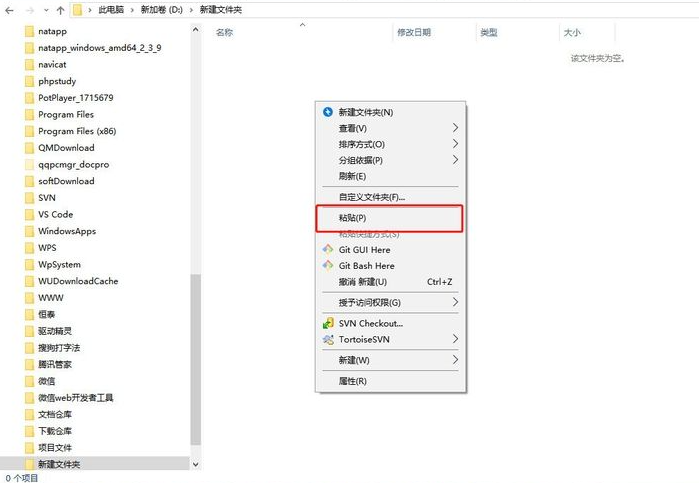Select 新建文件夹 in the folder tree
699x483 pixels.
click(59, 464)
